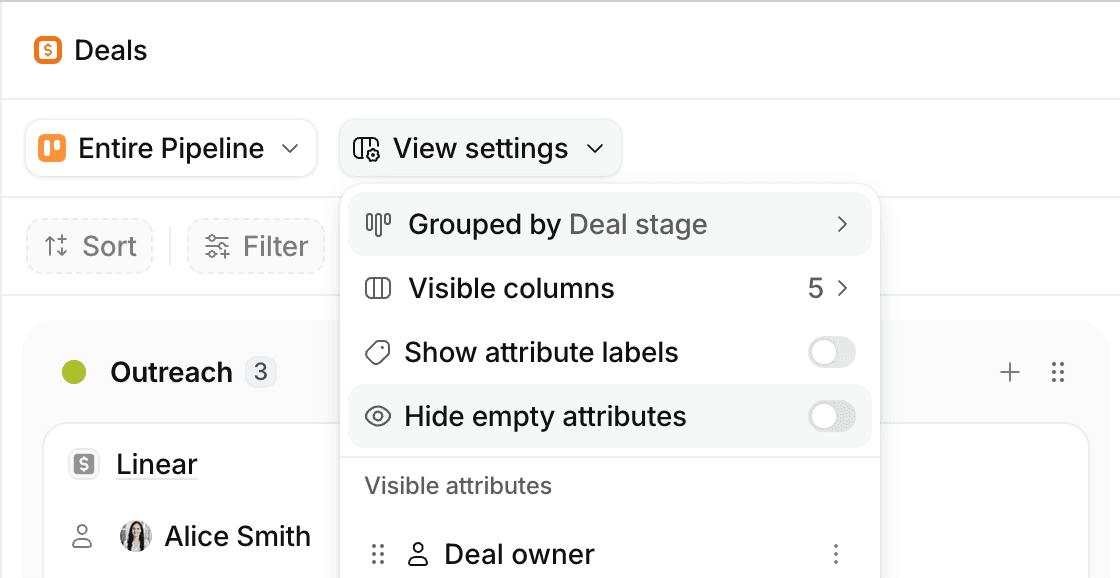The height and width of the screenshot is (578, 1120).
Task: Click the kanban icon next to Grouped by
Action: (x=378, y=224)
